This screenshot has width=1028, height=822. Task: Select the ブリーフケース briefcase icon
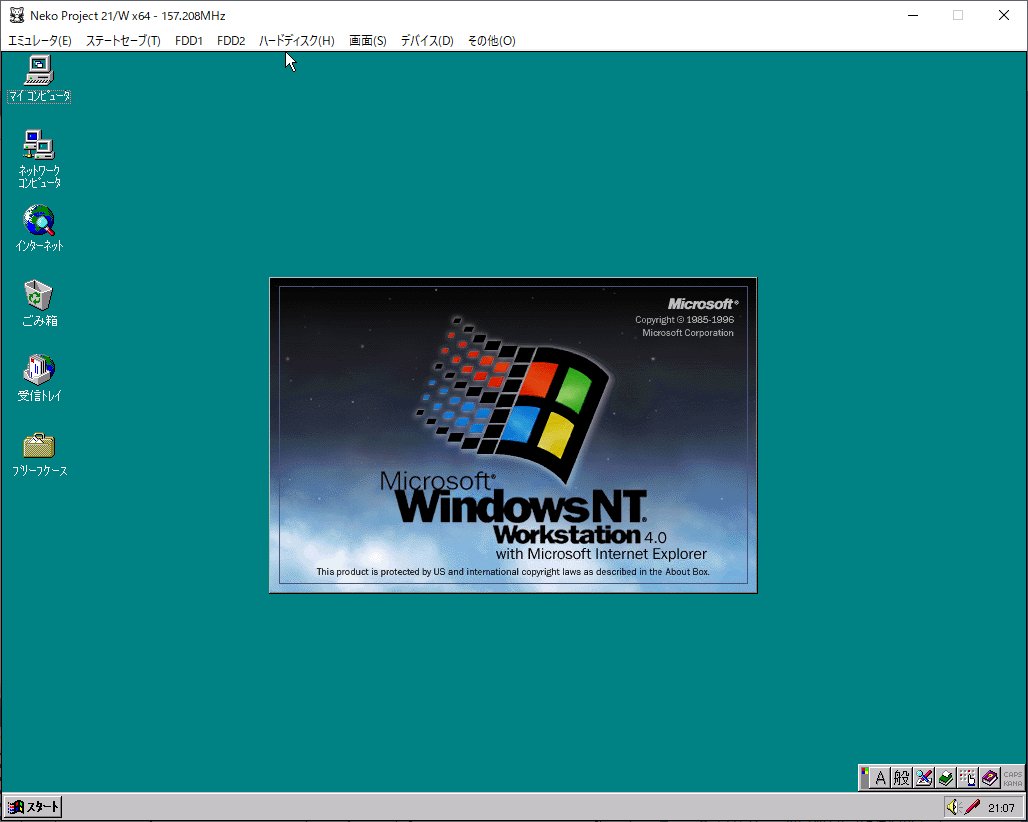pos(39,454)
